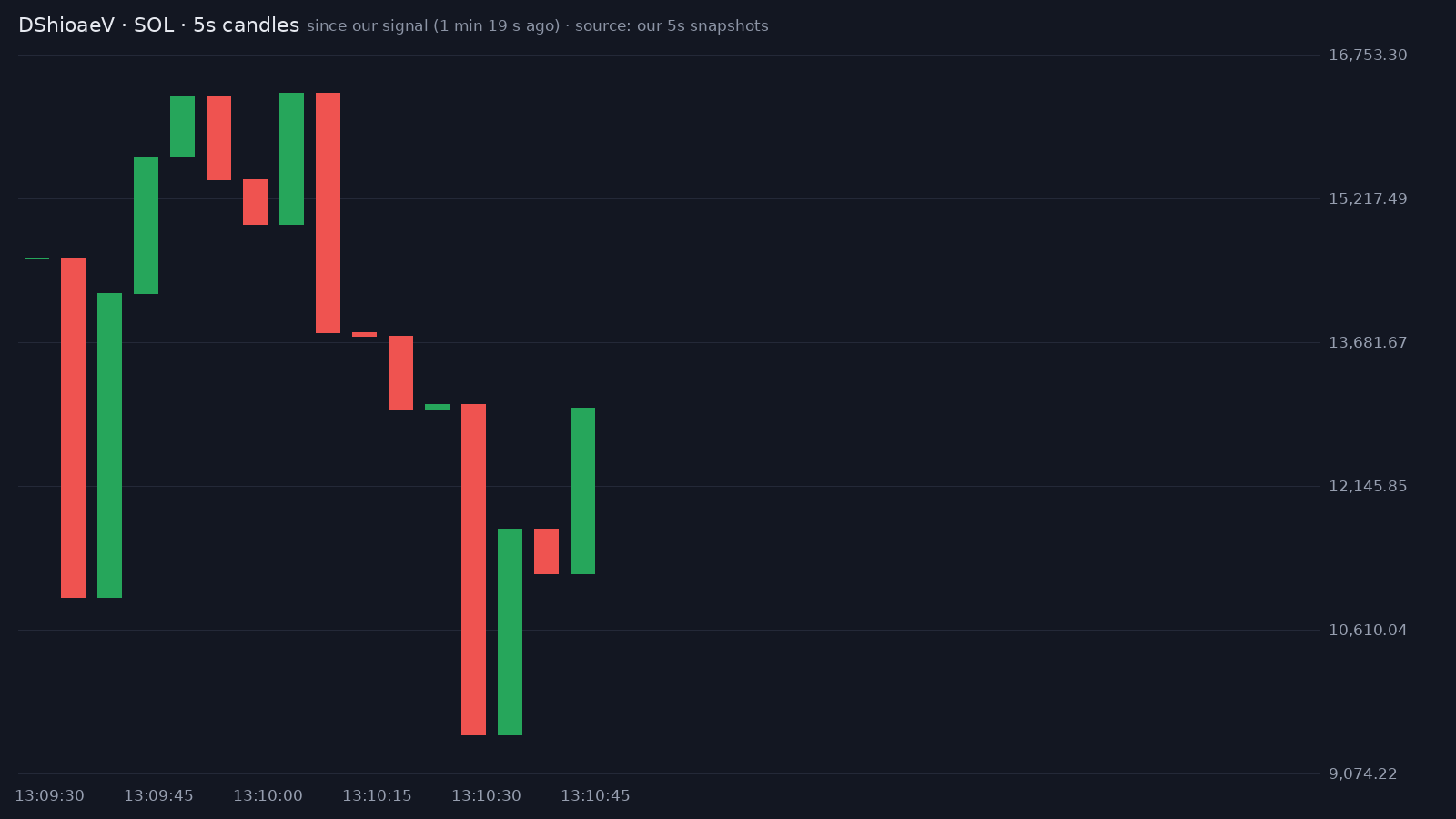Click the 10,610.04 price axis label

pyautogui.click(x=1368, y=631)
